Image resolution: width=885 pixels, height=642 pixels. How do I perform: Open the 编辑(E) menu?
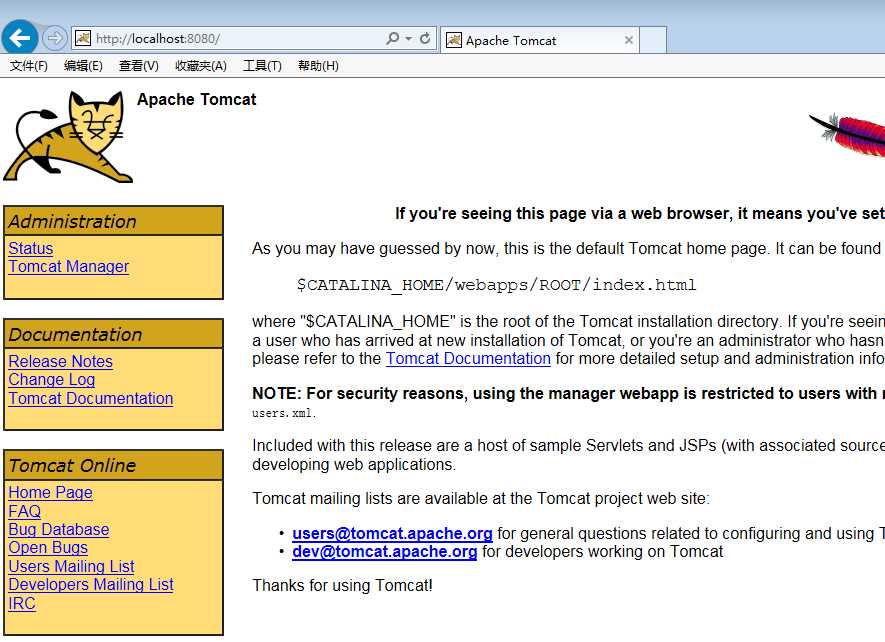pyautogui.click(x=84, y=66)
